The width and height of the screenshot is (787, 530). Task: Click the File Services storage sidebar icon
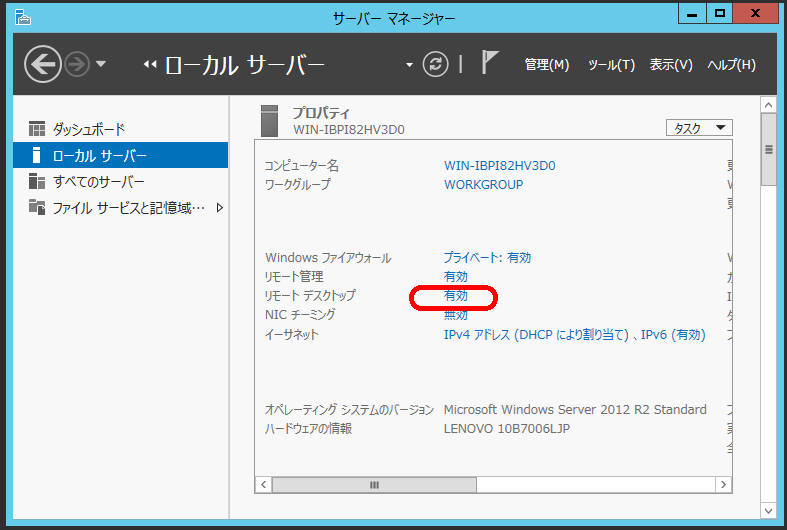click(x=37, y=207)
